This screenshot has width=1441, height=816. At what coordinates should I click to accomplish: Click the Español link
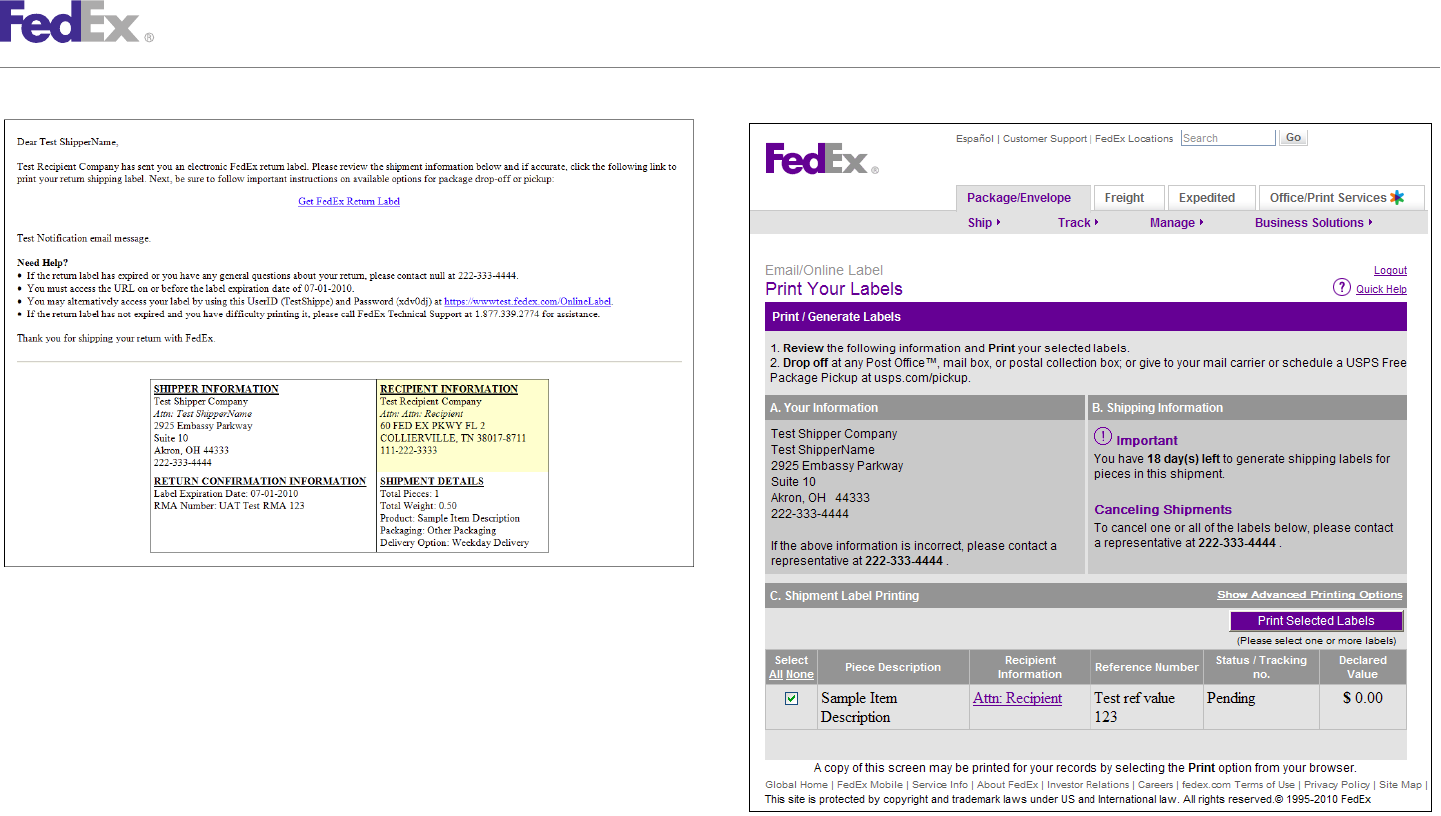(x=975, y=139)
